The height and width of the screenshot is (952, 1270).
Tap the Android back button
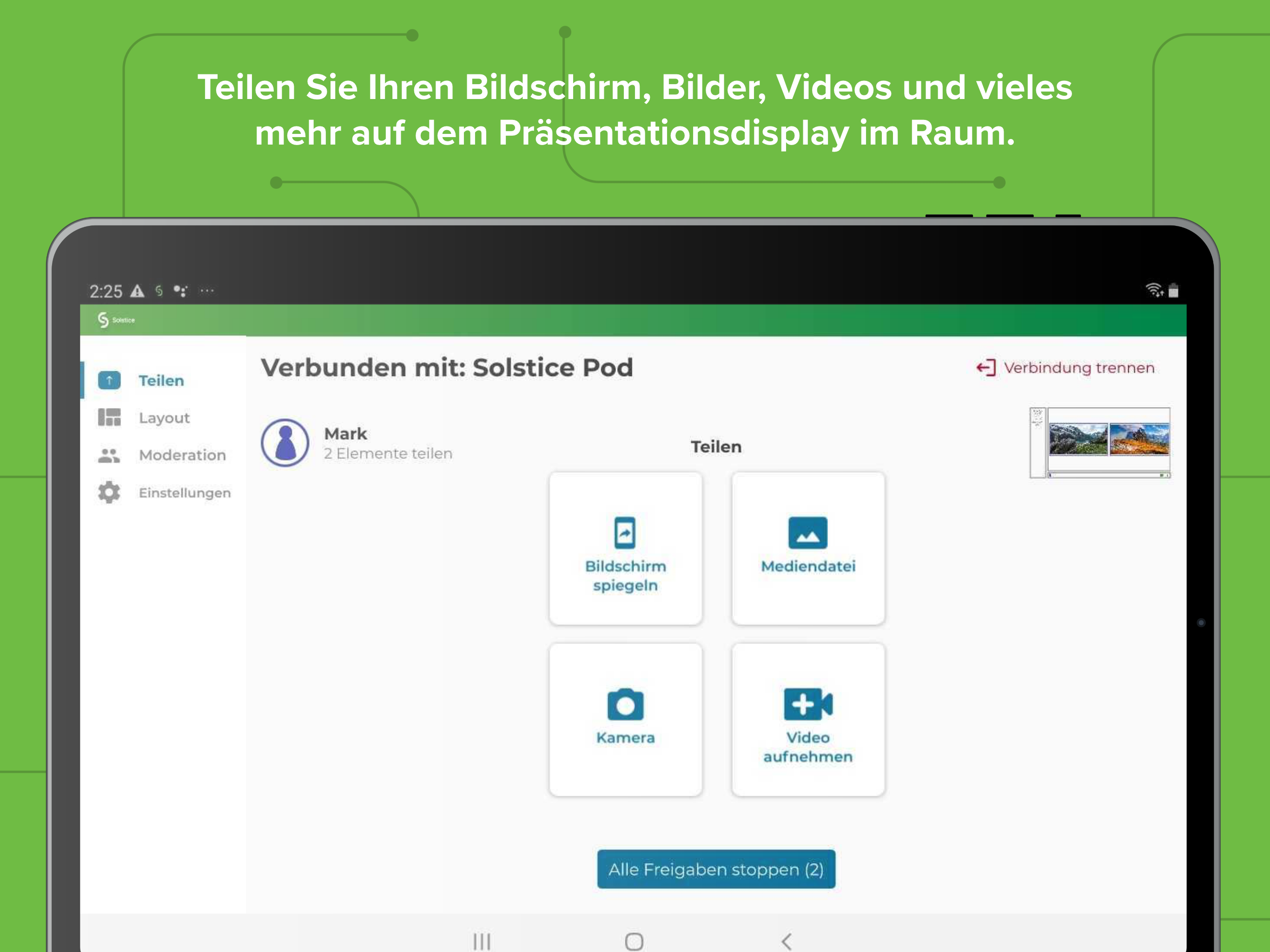click(787, 941)
